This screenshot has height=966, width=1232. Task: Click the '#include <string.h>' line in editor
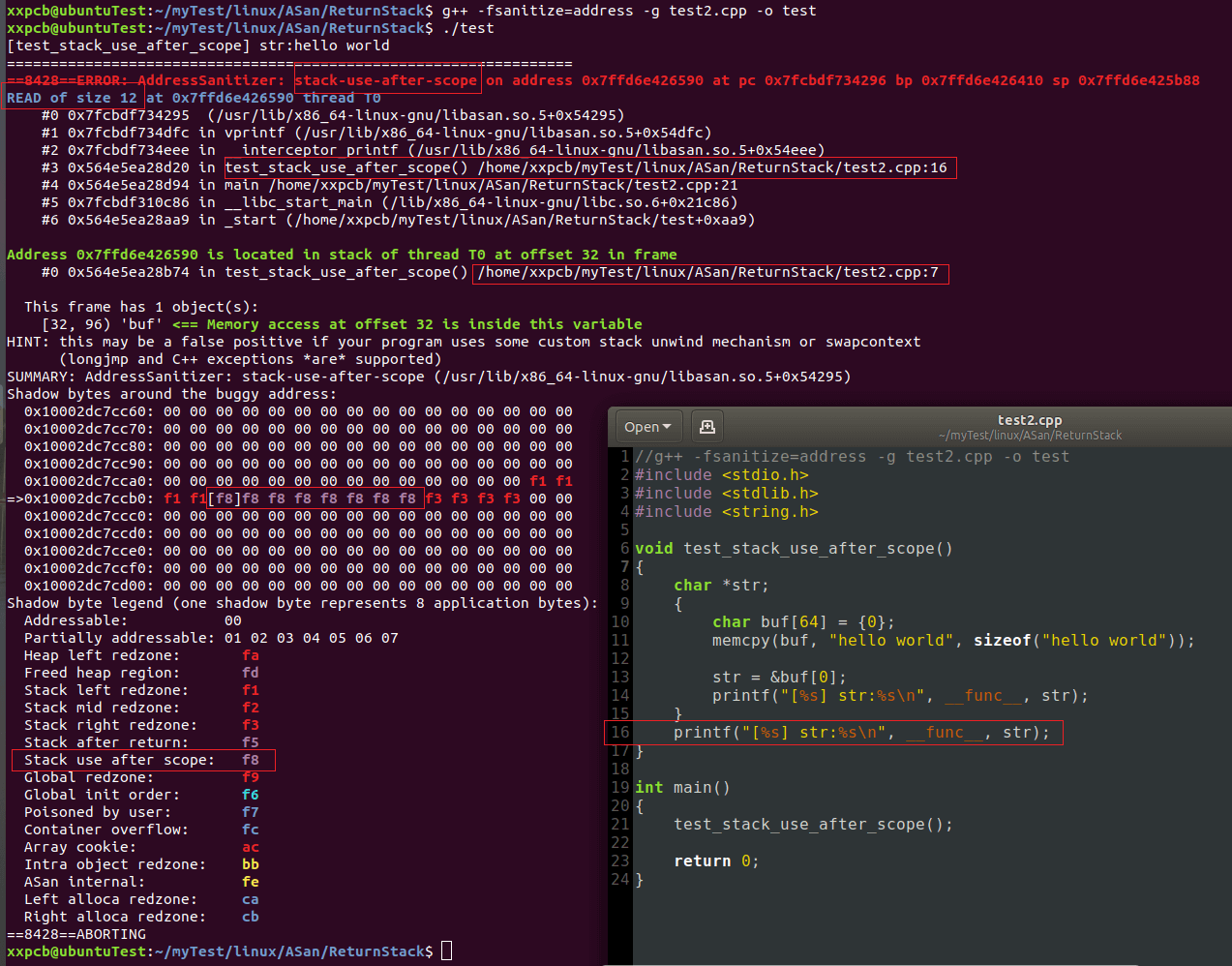tap(727, 511)
